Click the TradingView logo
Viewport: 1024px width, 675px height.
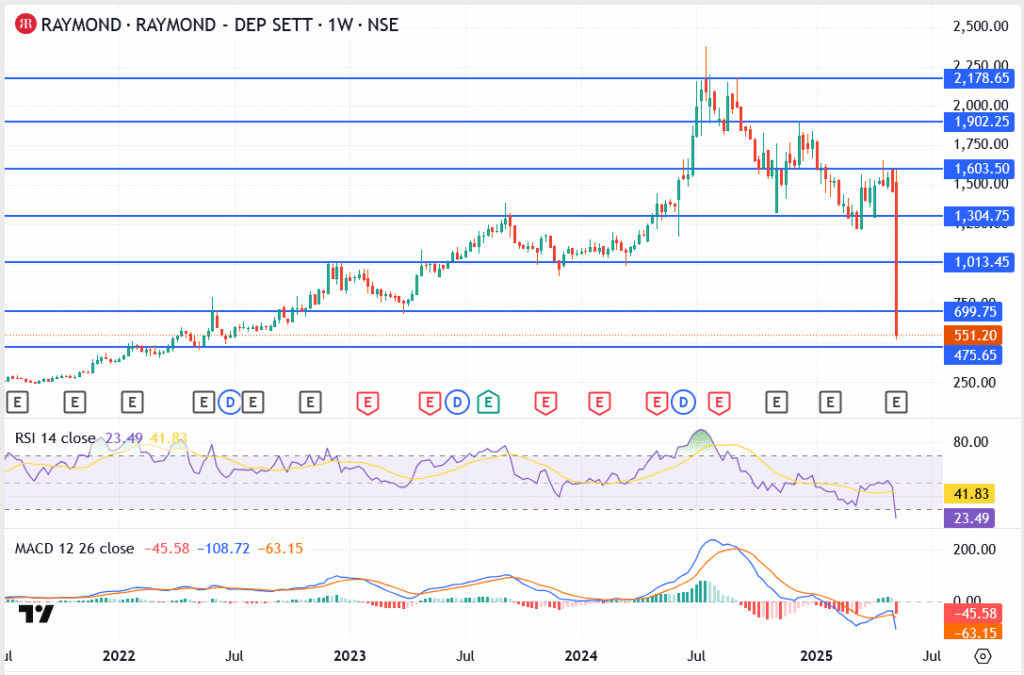point(37,614)
